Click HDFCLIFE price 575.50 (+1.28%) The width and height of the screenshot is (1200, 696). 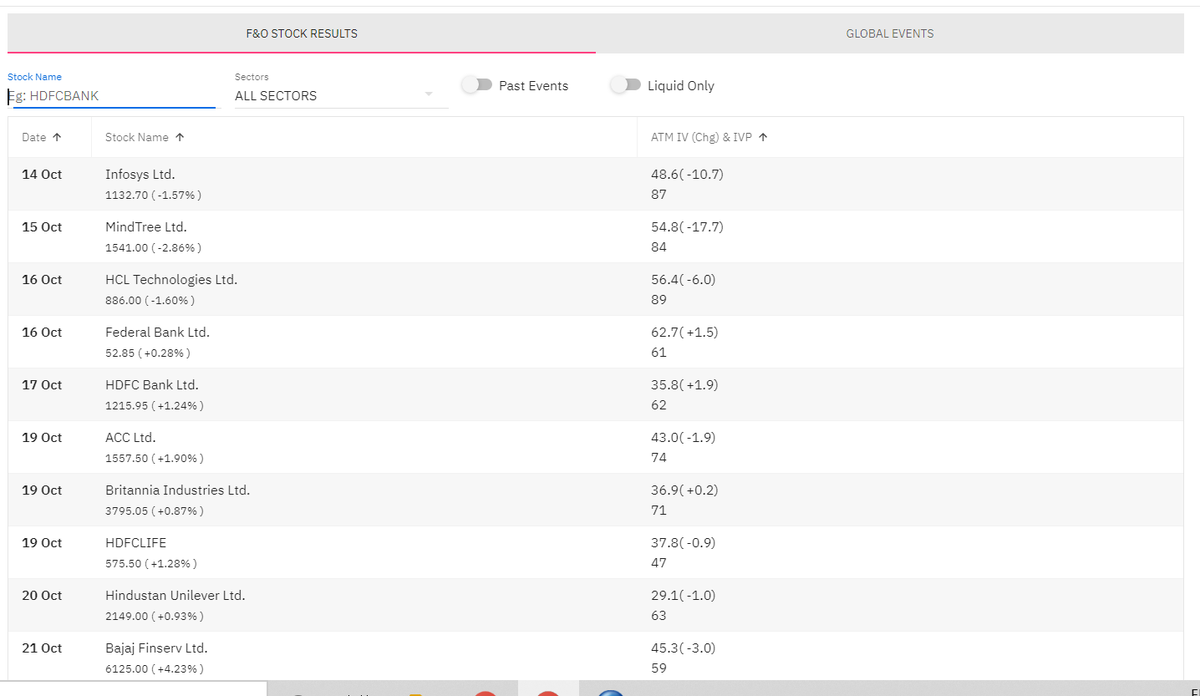coord(152,564)
